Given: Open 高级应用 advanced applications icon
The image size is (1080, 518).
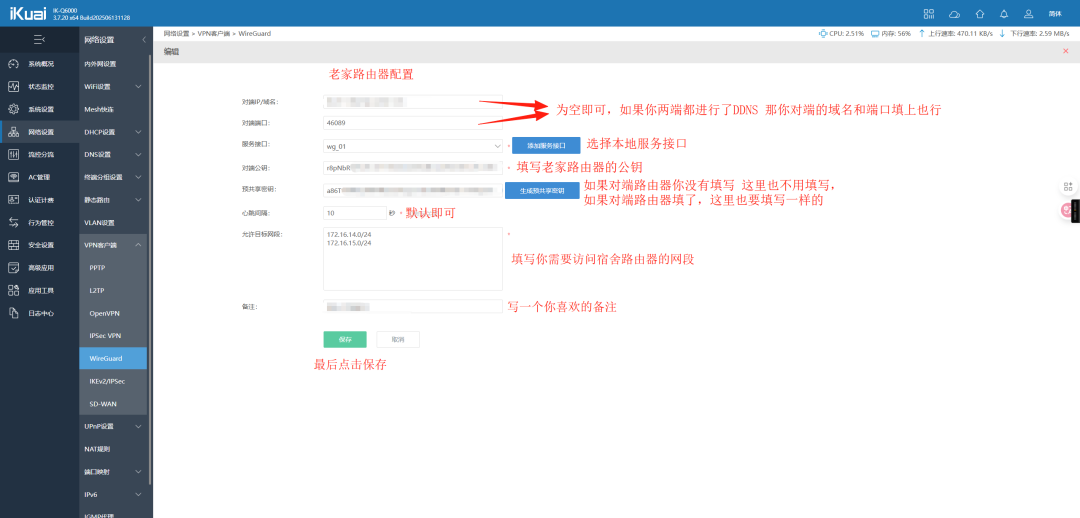Looking at the screenshot, I should tap(13, 268).
